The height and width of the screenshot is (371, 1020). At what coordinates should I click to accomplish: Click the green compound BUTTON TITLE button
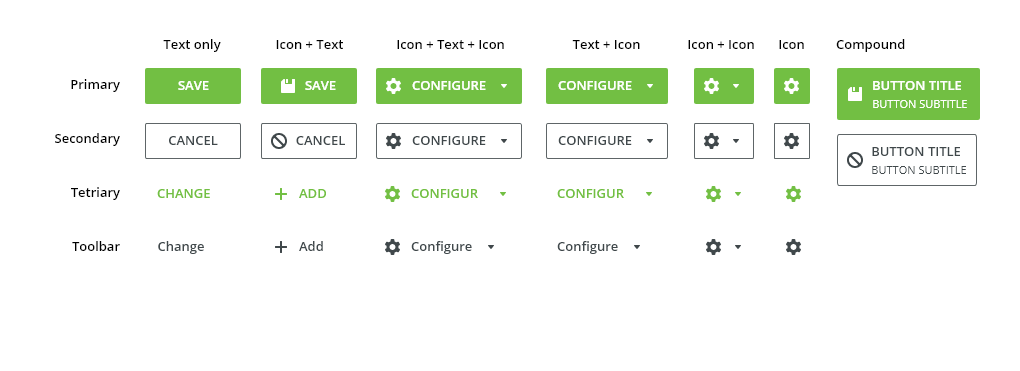908,94
